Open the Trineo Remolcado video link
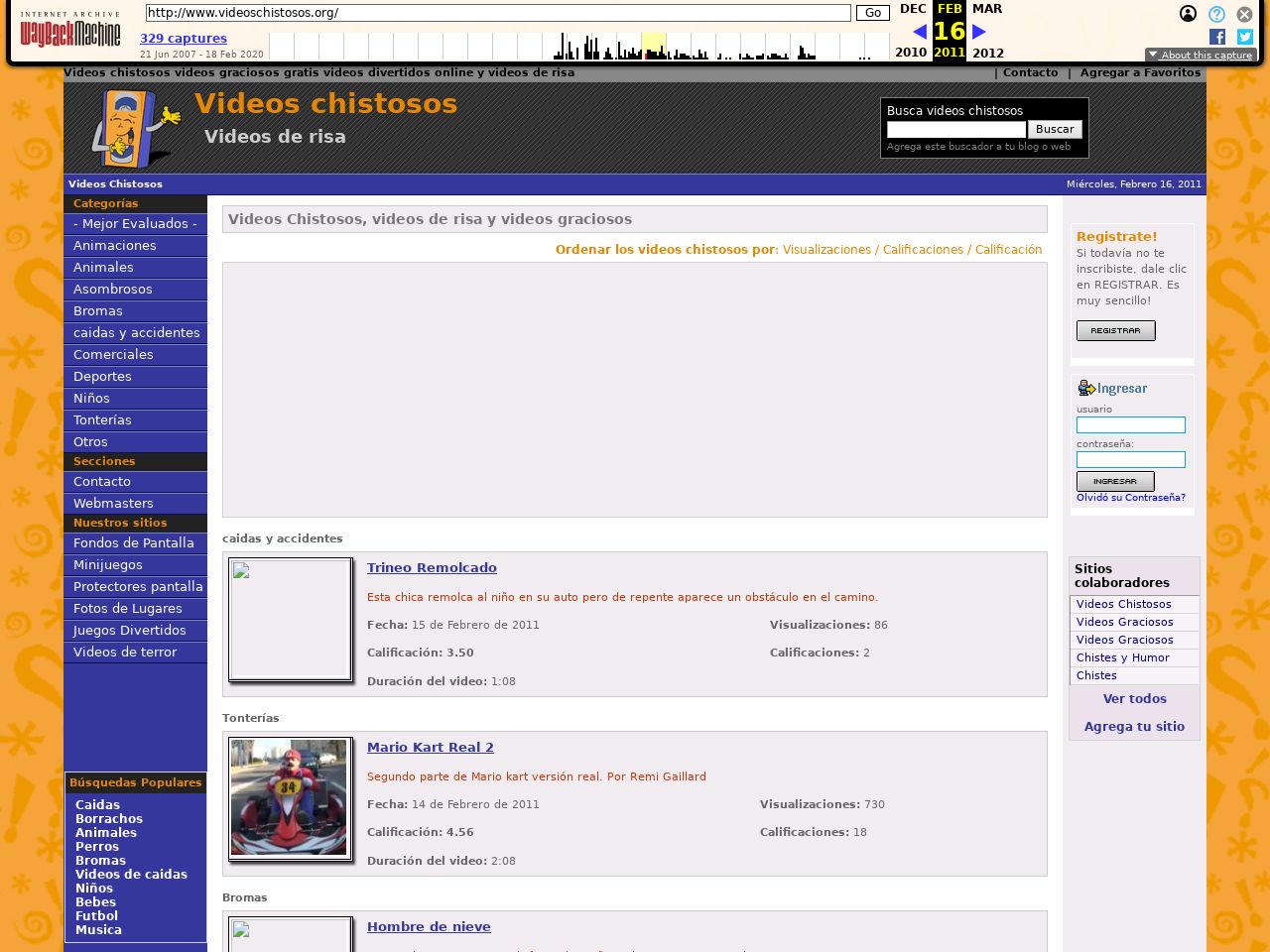 coord(432,568)
